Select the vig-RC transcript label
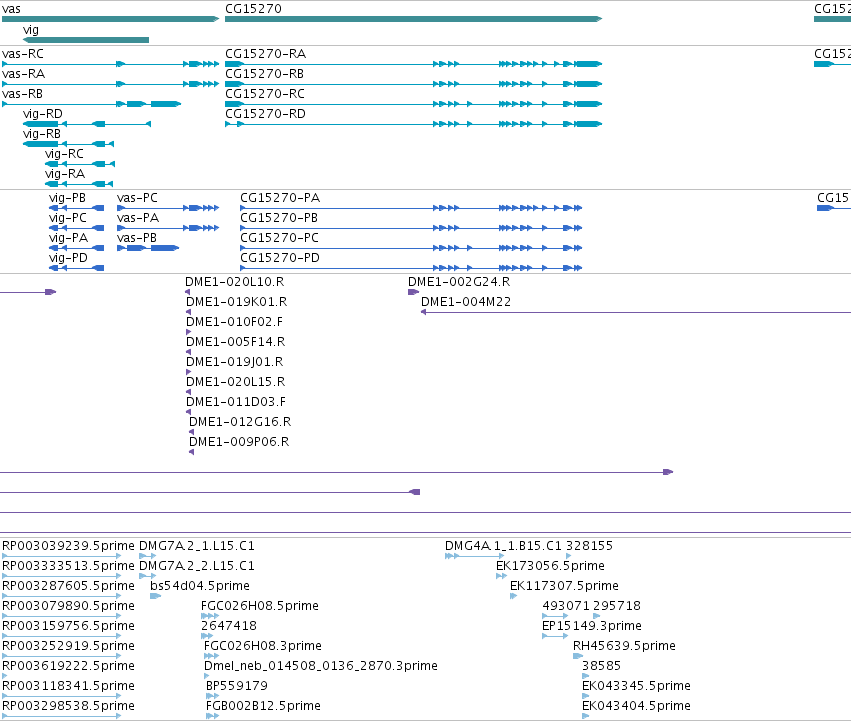This screenshot has width=851, height=721. point(64,154)
